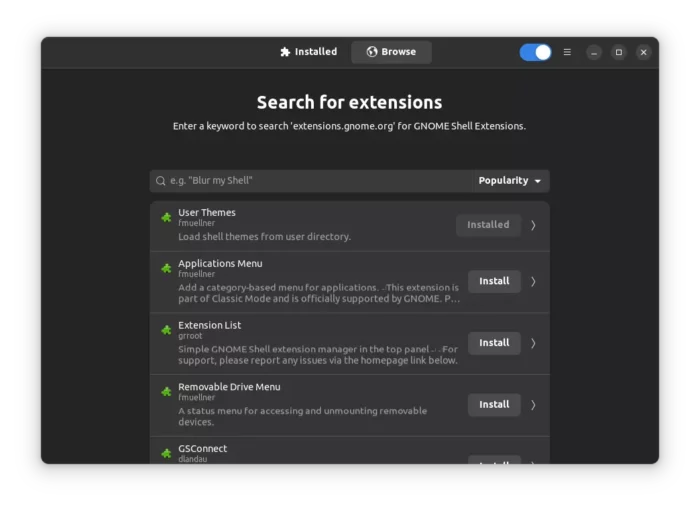Click author name dlandau
Image resolution: width=700 pixels, height=509 pixels.
click(x=192, y=459)
